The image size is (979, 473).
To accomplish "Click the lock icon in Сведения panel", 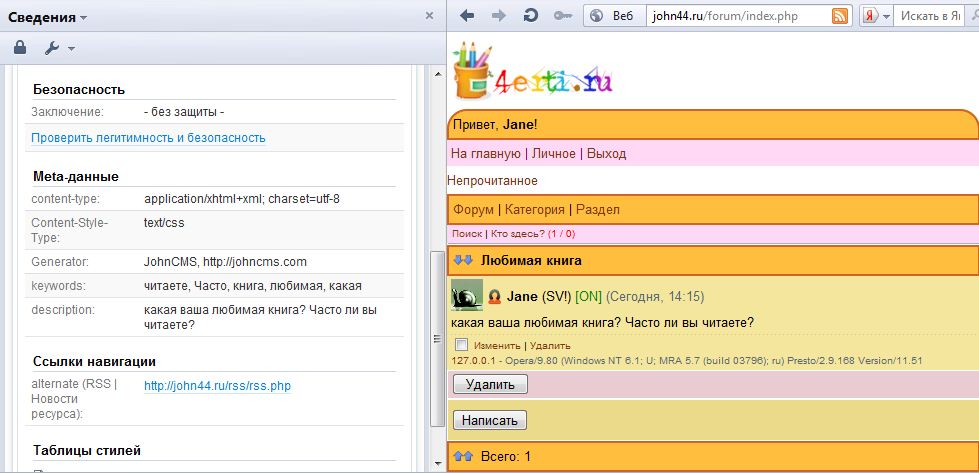I will pos(20,47).
